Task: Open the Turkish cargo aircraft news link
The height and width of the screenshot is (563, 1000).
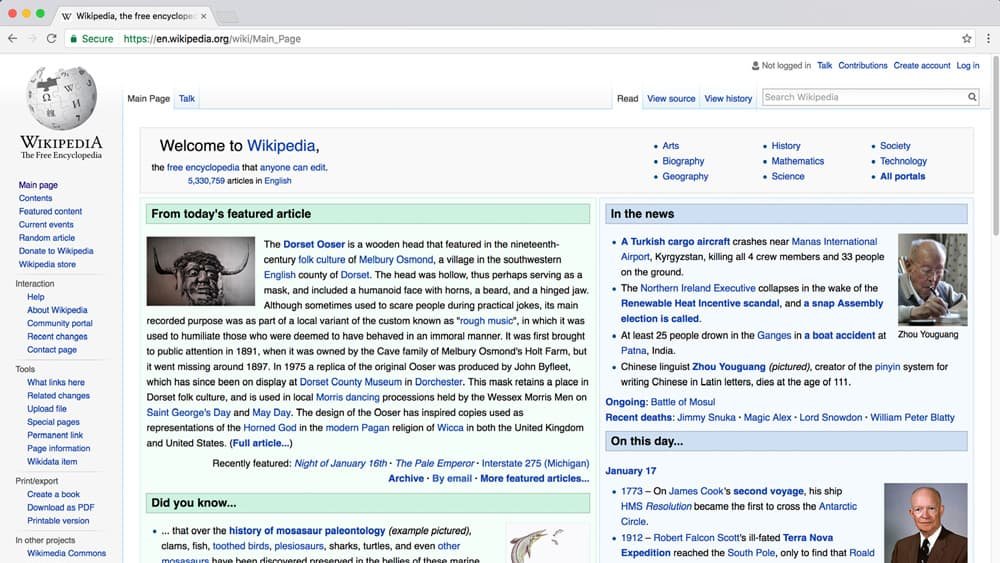Action: point(675,242)
